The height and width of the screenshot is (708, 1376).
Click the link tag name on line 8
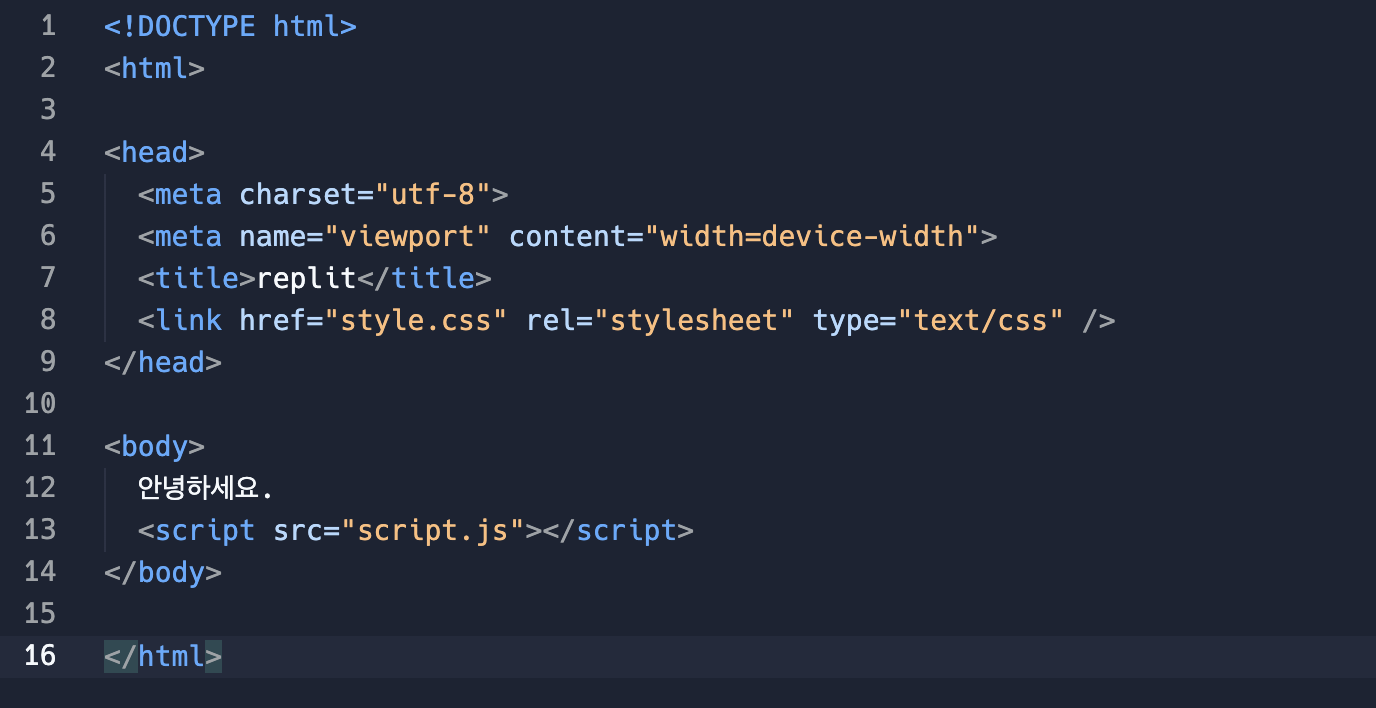pyautogui.click(x=188, y=320)
